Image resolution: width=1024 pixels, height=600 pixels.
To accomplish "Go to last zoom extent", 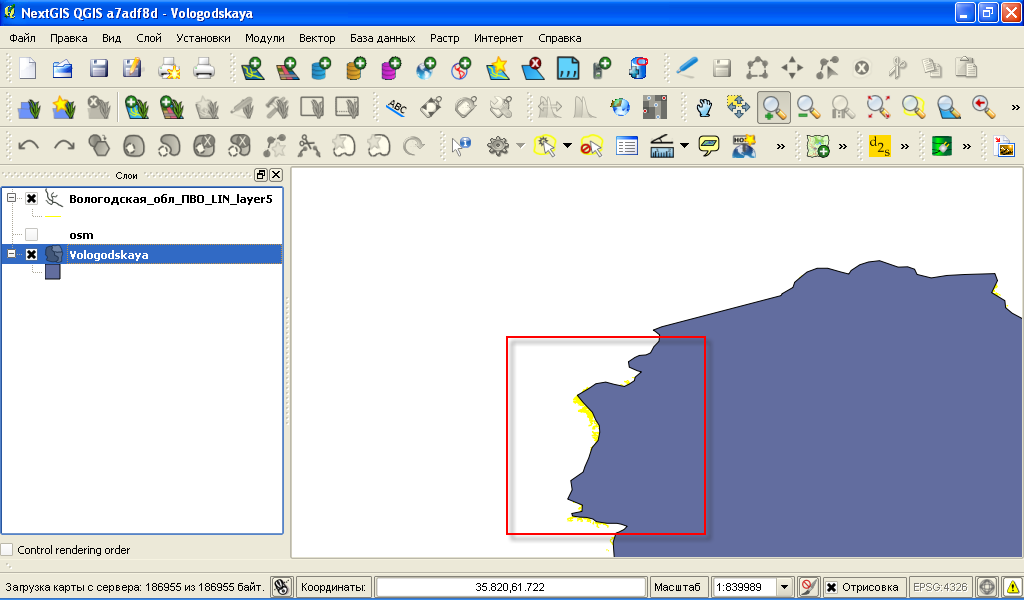I will click(x=983, y=107).
